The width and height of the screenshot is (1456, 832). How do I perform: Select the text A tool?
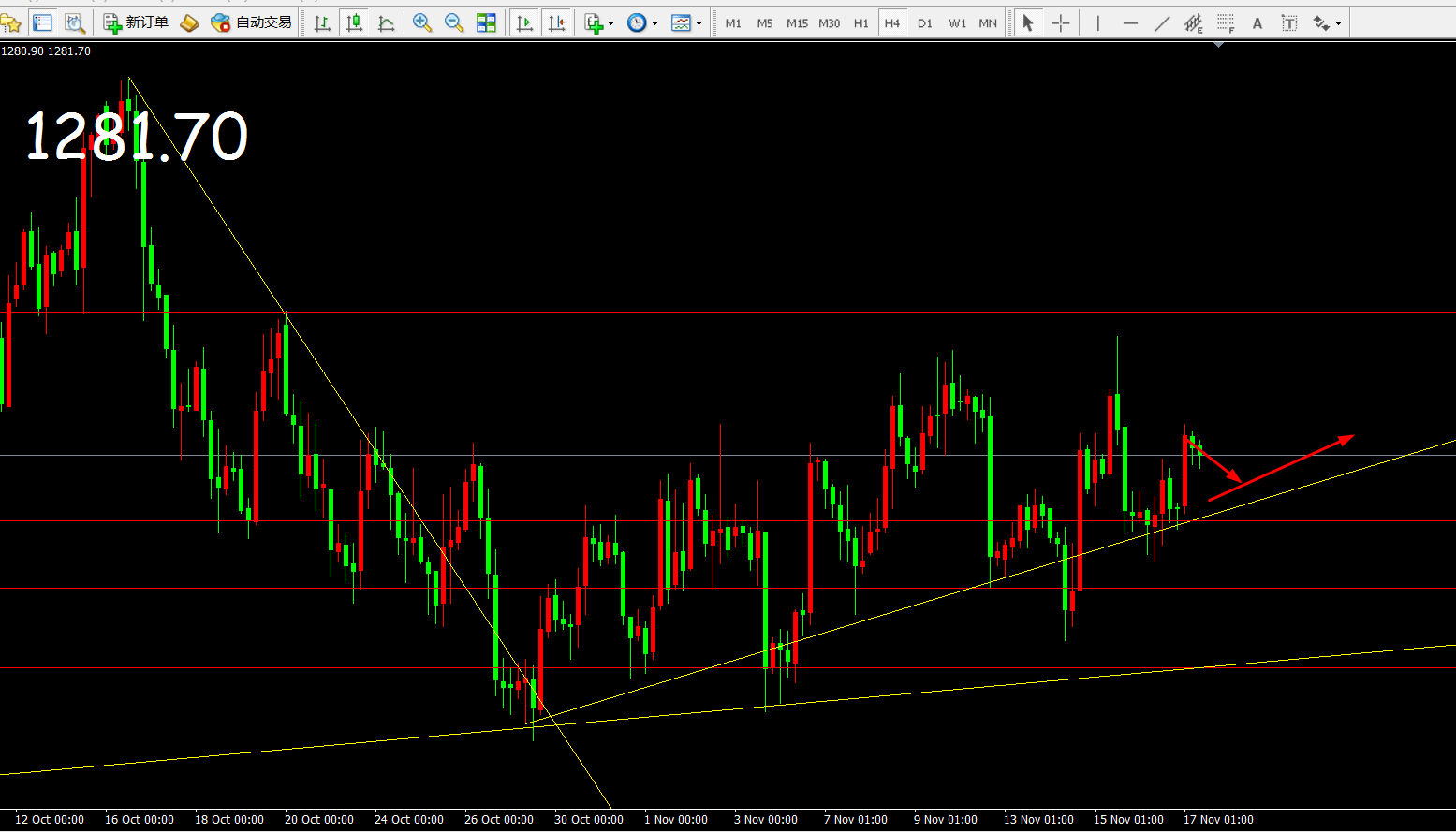(x=1257, y=23)
